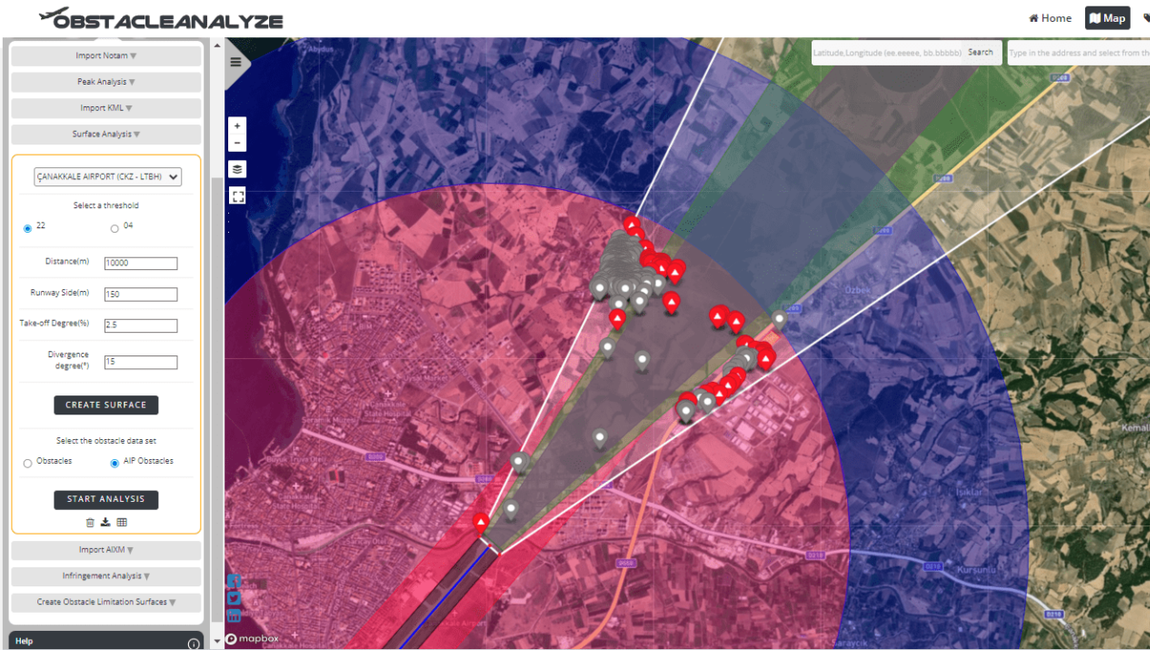
Task: Open the results table icon
Action: click(x=122, y=522)
